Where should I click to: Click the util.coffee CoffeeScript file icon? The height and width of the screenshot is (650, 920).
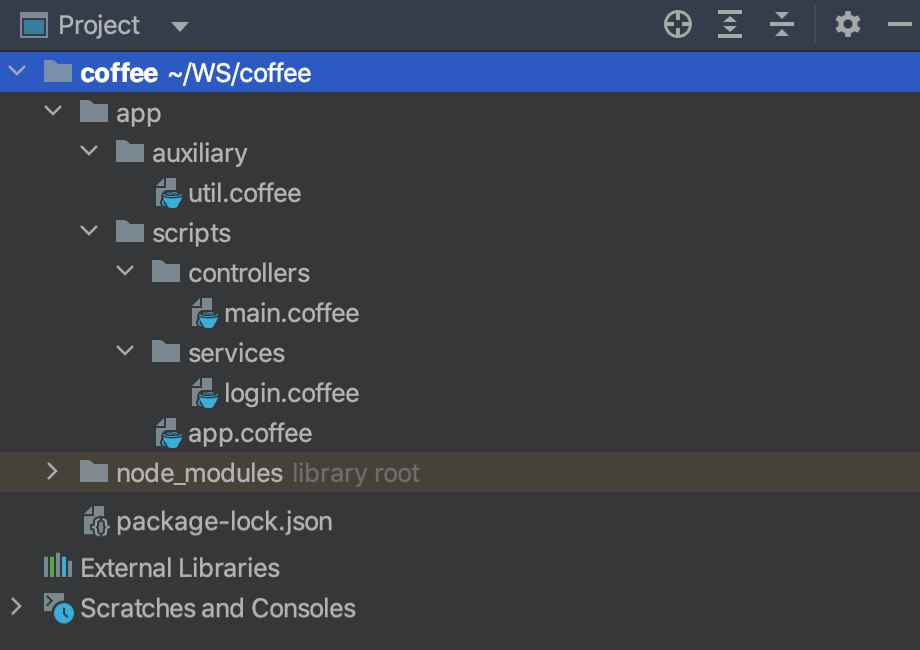click(x=166, y=192)
